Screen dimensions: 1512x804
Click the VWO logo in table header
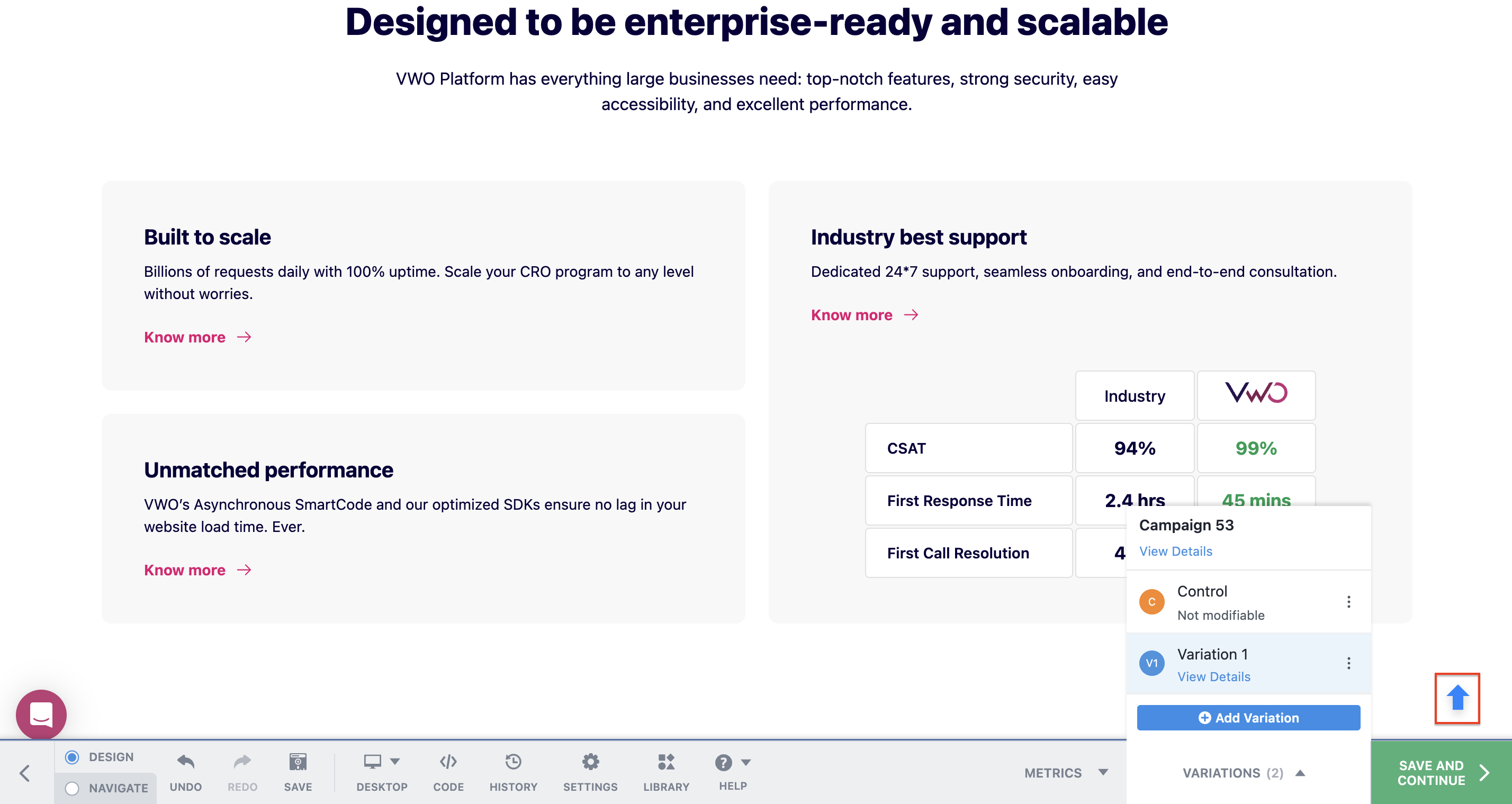(x=1256, y=393)
